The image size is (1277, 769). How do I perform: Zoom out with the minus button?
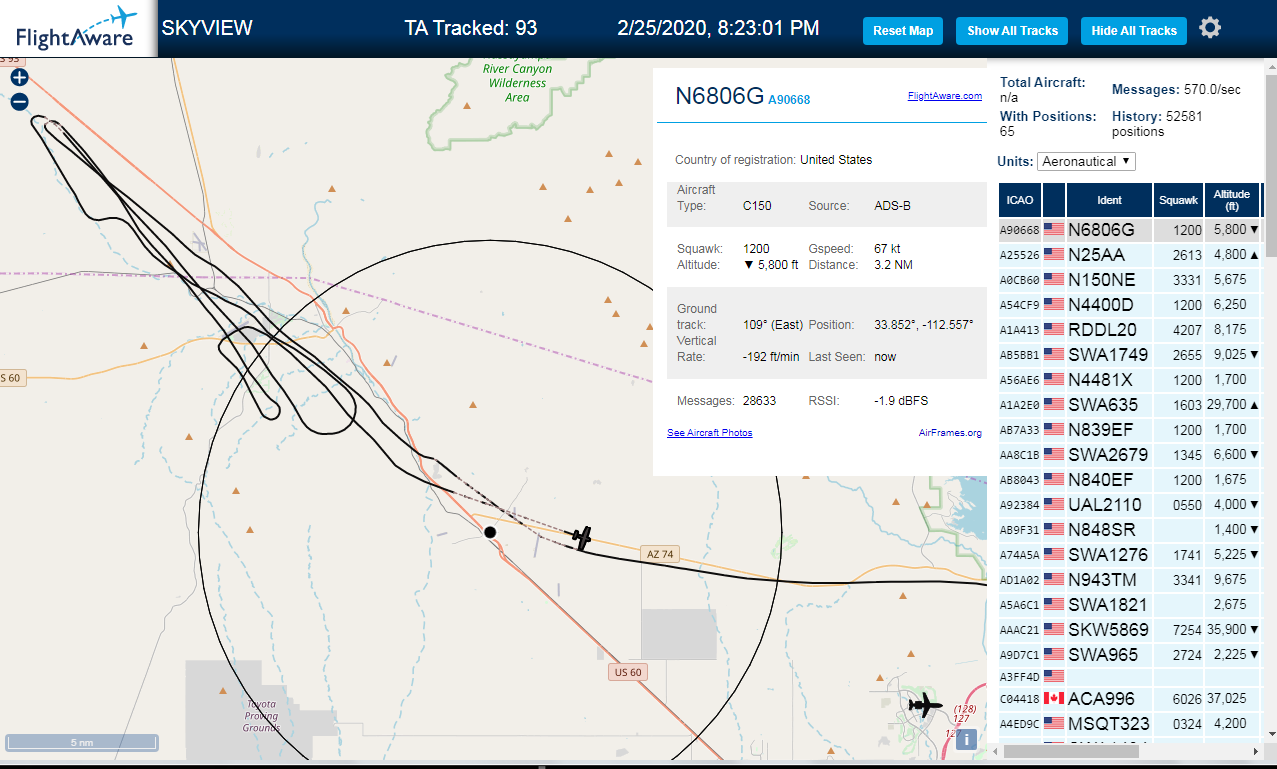click(x=19, y=101)
